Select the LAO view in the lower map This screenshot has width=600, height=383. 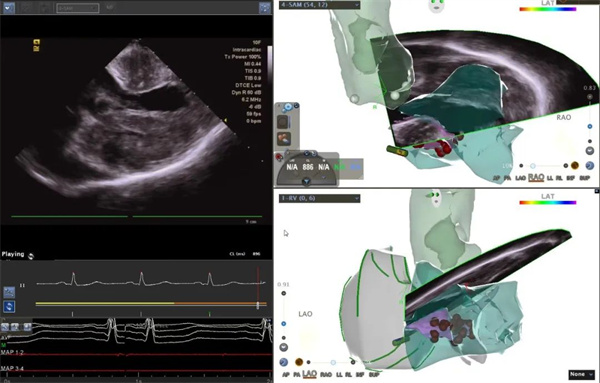(x=309, y=374)
